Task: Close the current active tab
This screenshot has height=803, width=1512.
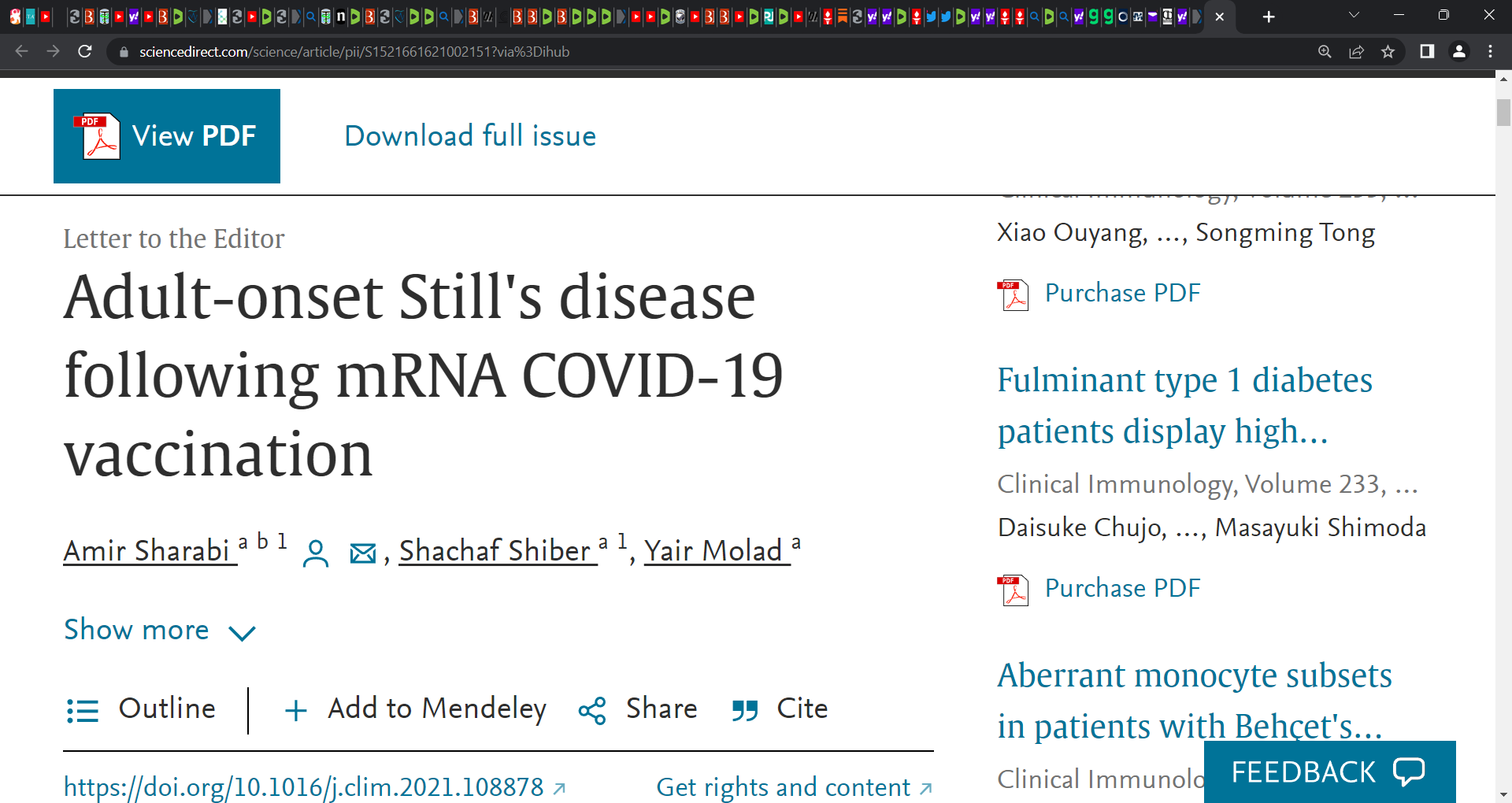Action: [1220, 17]
